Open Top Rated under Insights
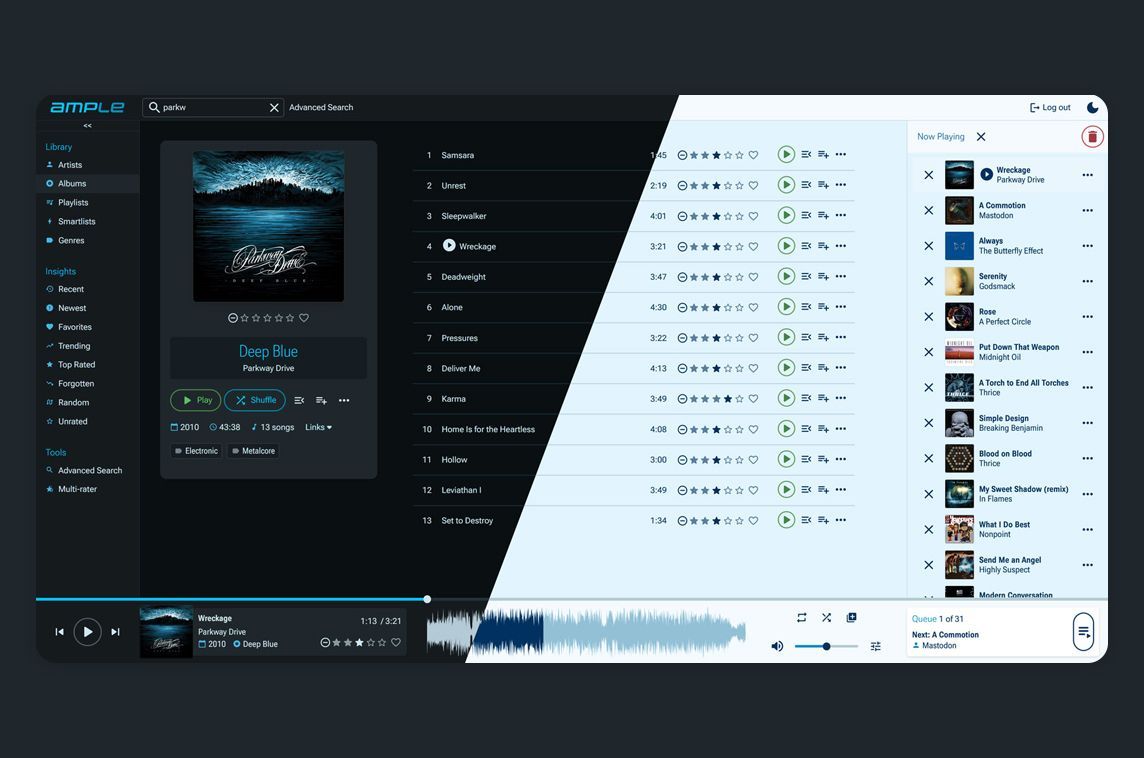The height and width of the screenshot is (758, 1144). point(77,365)
